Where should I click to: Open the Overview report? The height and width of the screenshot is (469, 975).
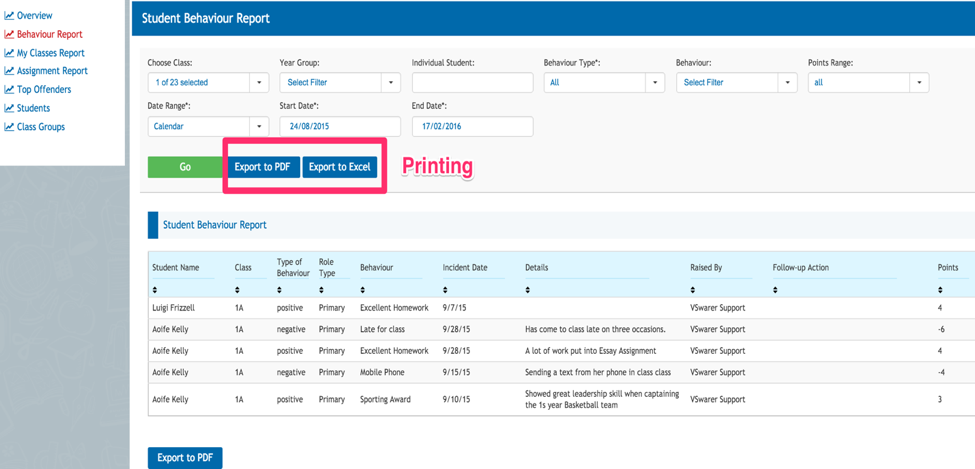(35, 16)
